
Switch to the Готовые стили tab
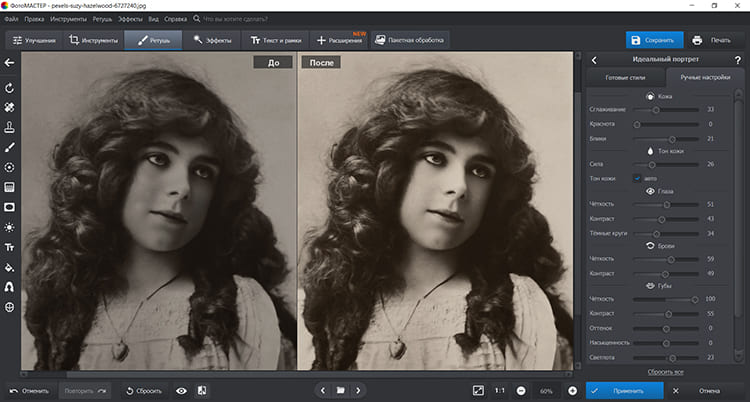pyautogui.click(x=623, y=77)
